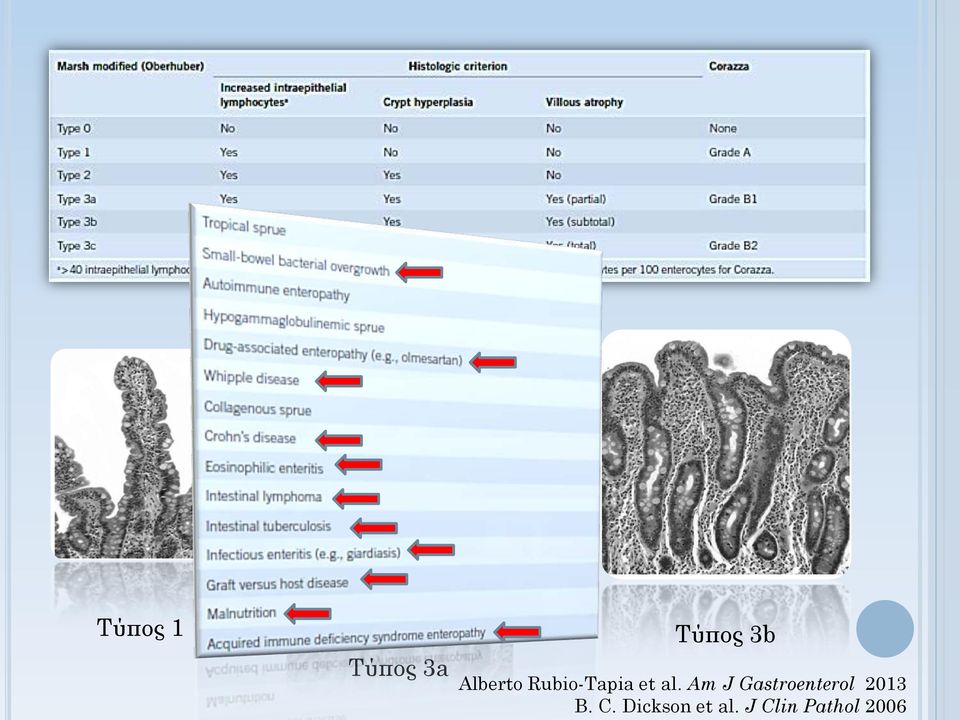960x720 pixels.
Task: Click 'Tropical sprue' list entry
Action: point(244,226)
